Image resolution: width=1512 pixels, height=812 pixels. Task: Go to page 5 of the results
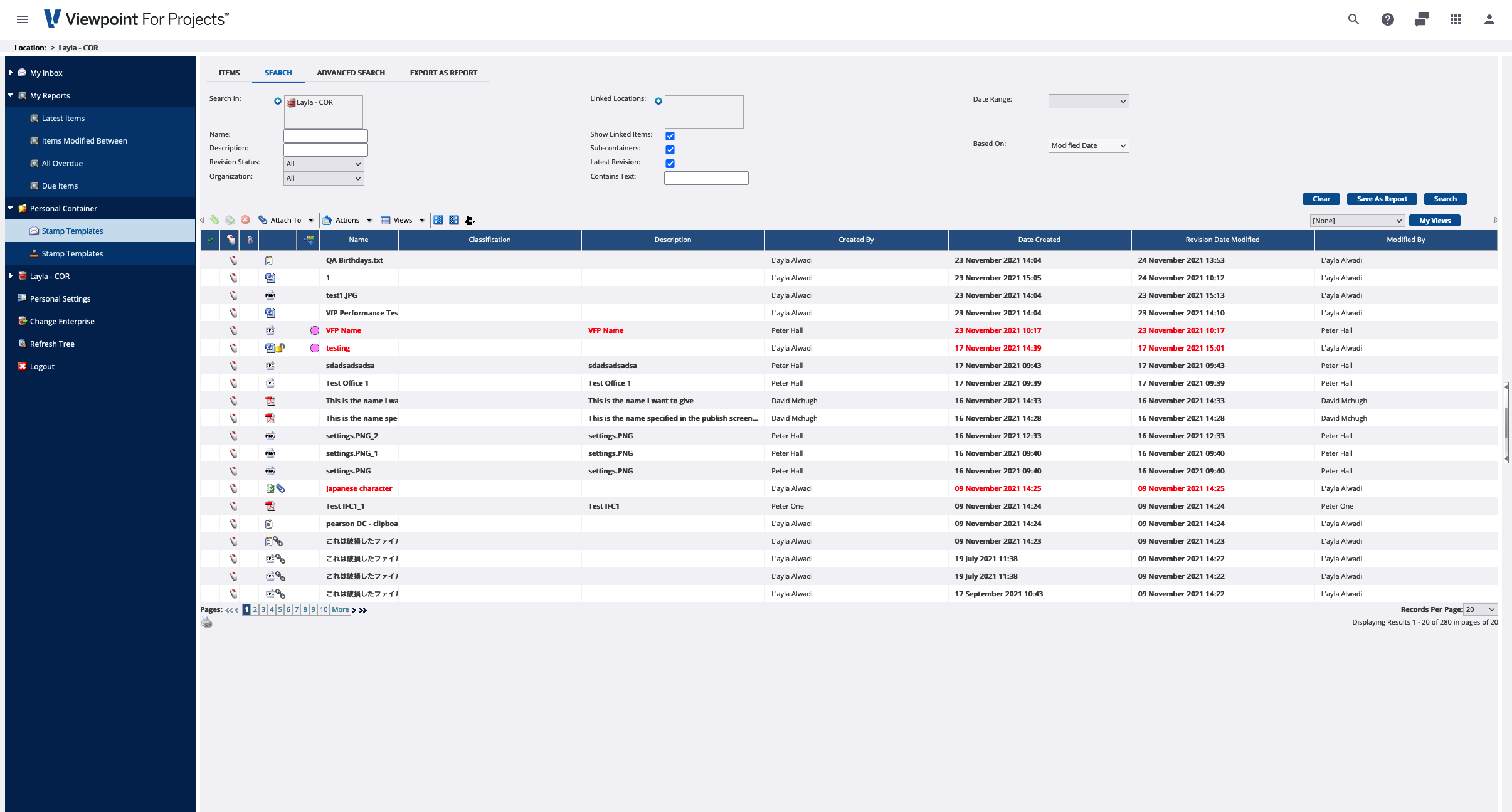coord(280,609)
